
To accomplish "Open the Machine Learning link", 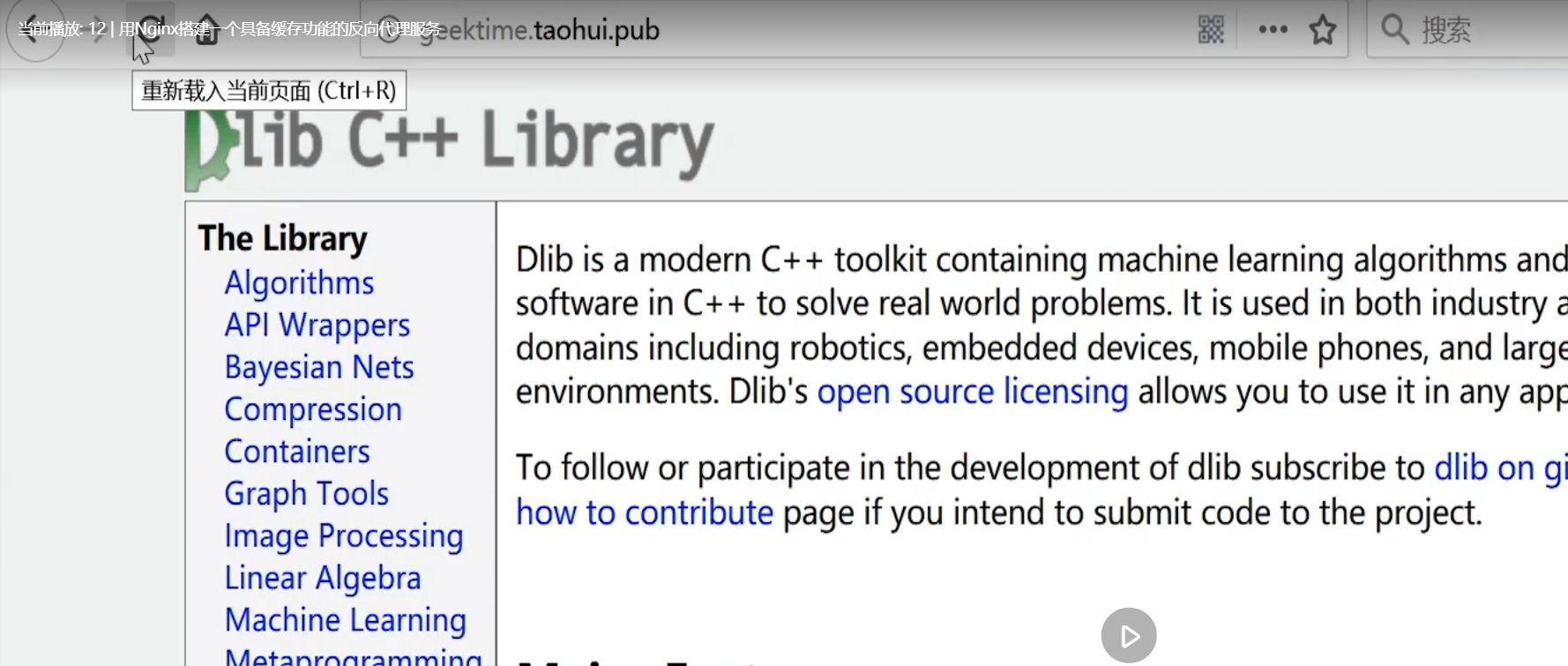I will (346, 620).
